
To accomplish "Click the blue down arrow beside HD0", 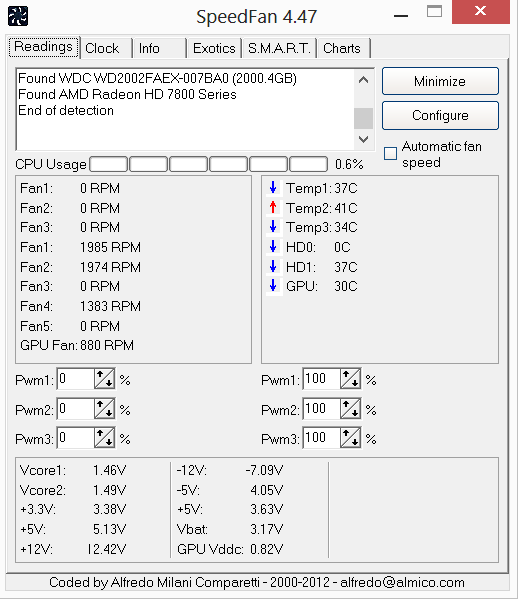I will tap(273, 246).
